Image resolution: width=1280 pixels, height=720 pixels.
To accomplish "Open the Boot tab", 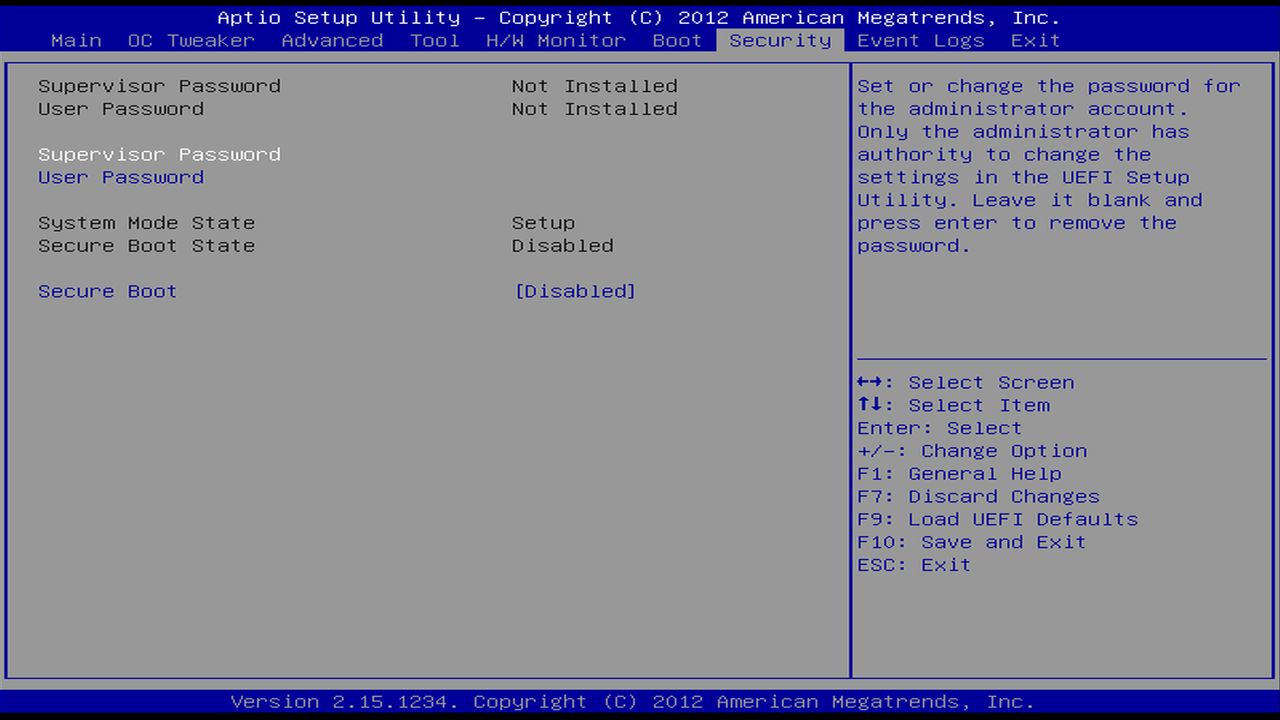I will 677,41.
